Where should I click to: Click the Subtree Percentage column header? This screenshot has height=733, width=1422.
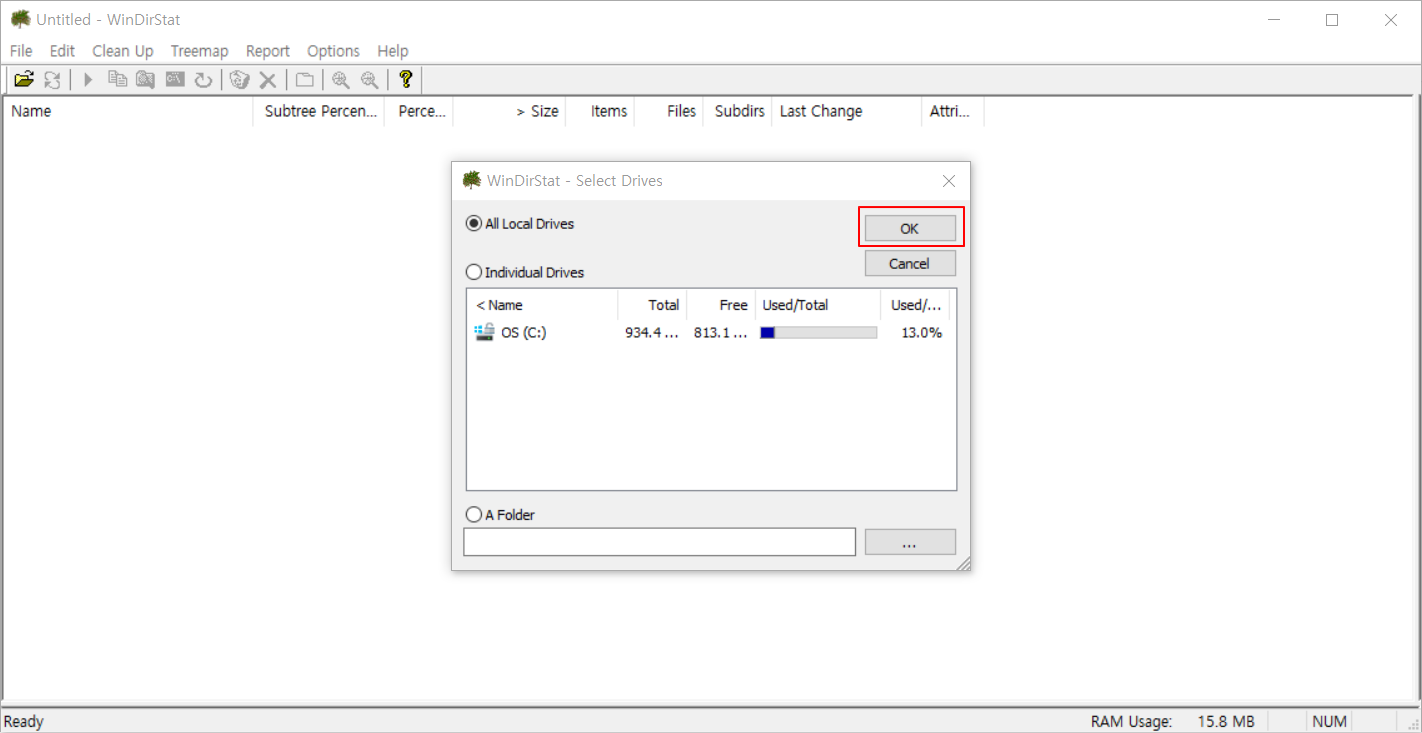[319, 111]
